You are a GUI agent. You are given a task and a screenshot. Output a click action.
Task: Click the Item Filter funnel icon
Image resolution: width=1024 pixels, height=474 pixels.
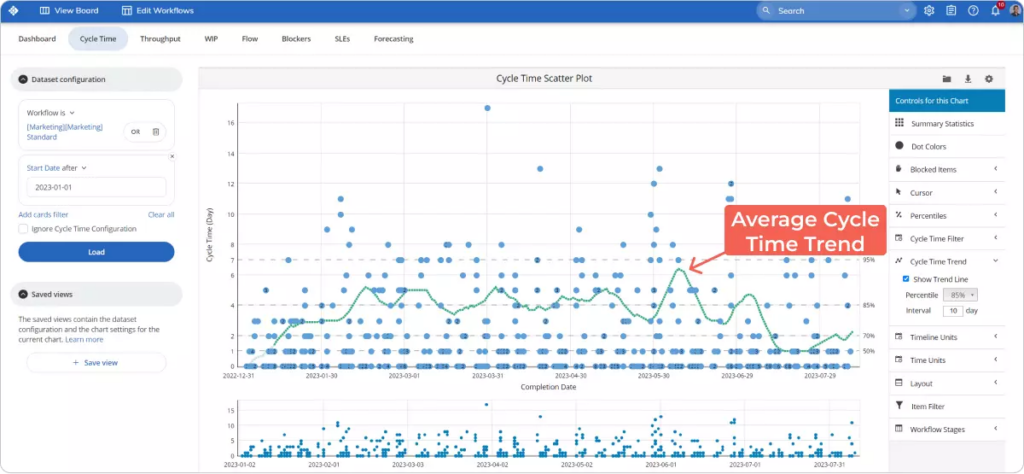click(899, 405)
